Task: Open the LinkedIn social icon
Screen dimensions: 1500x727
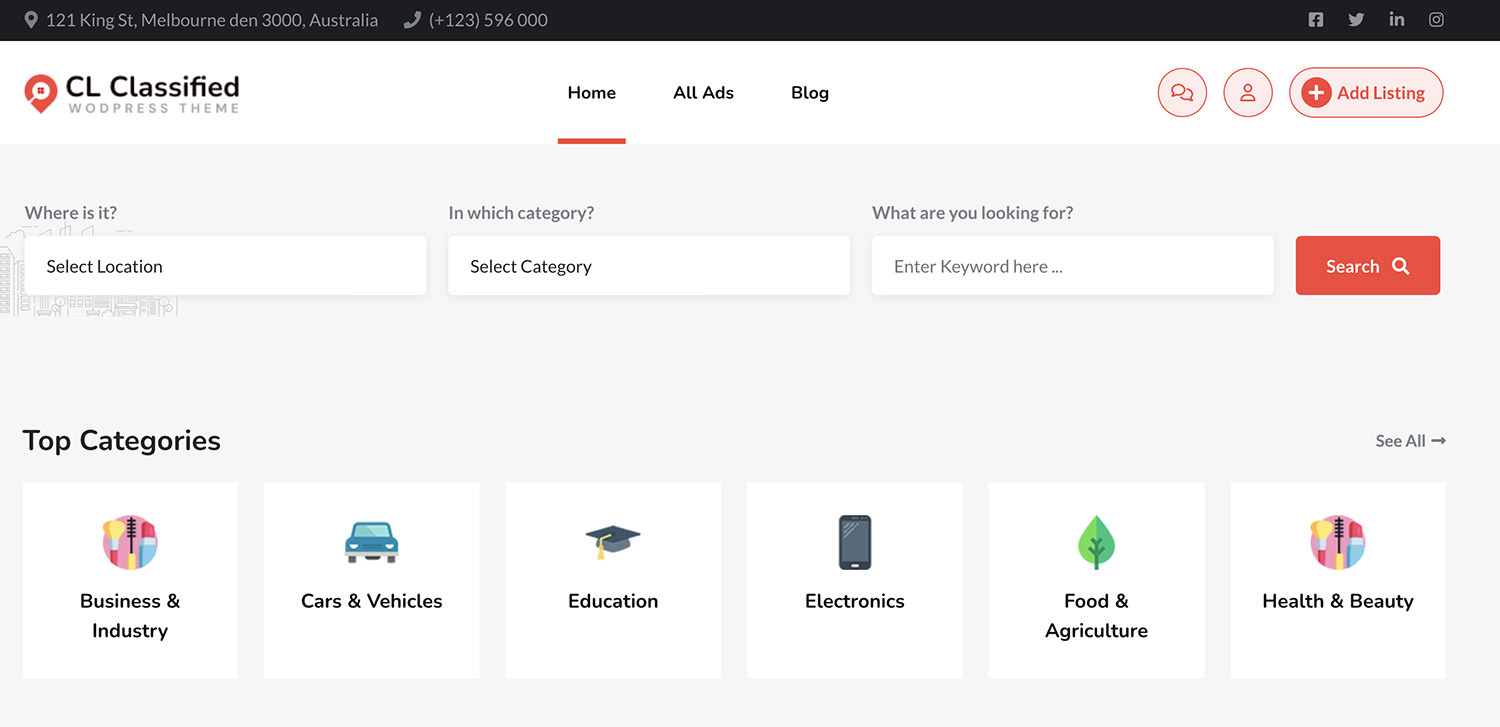Action: [1397, 20]
